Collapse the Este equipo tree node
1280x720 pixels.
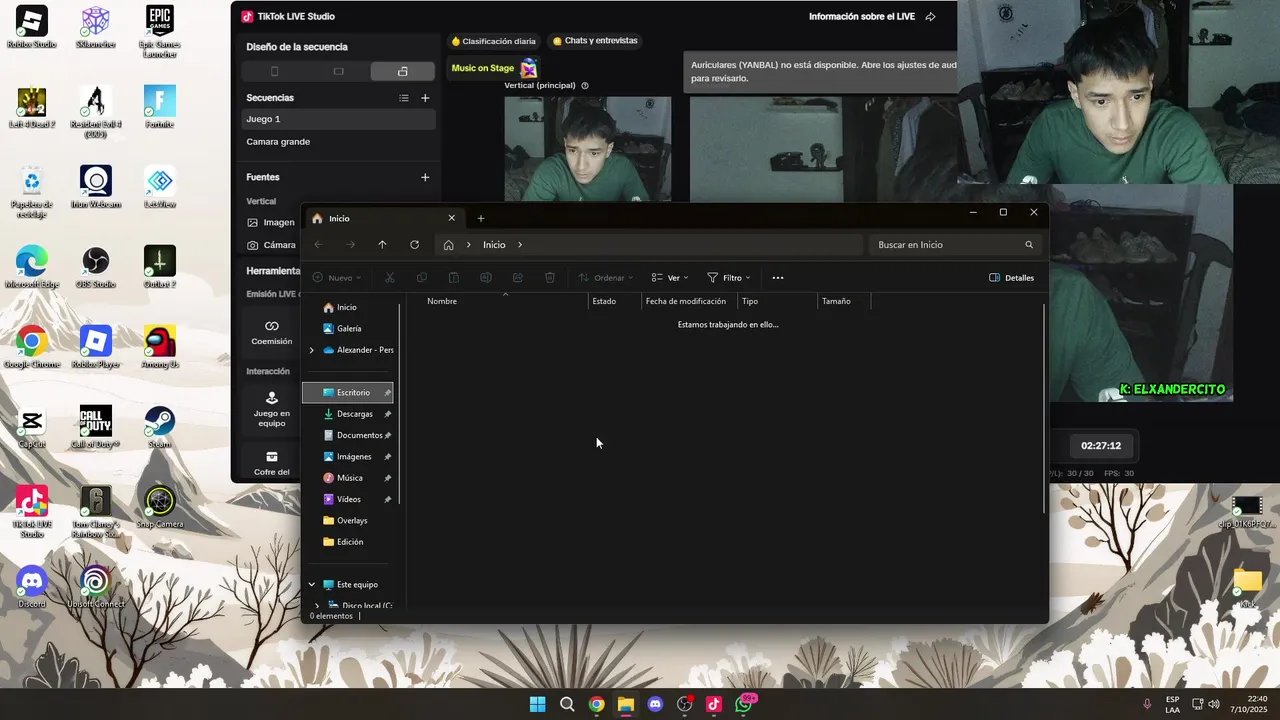[x=311, y=584]
